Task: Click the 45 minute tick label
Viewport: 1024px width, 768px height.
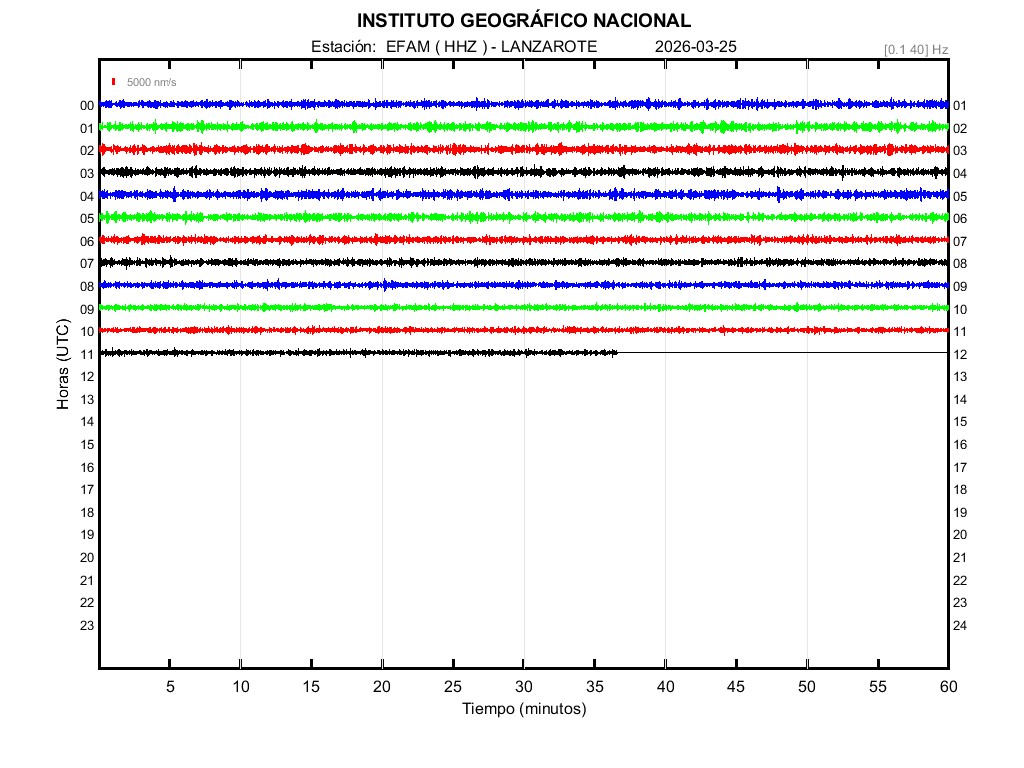Action: pyautogui.click(x=736, y=687)
